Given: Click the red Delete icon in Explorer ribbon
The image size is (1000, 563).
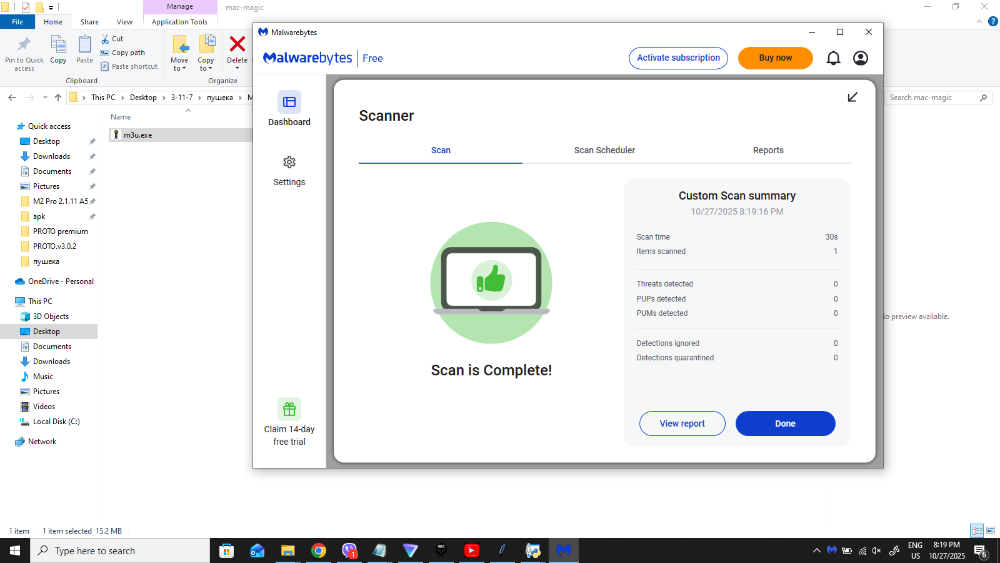Looking at the screenshot, I should 237,44.
